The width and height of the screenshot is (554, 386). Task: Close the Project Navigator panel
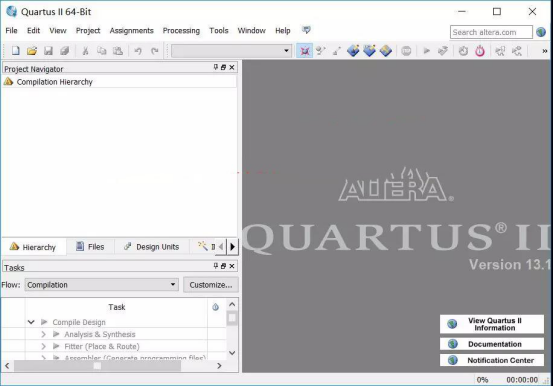click(232, 67)
